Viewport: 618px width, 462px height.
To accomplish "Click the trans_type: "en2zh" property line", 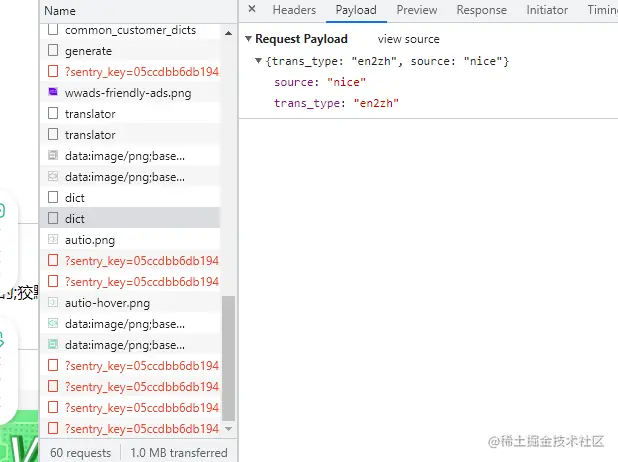I will pos(337,103).
